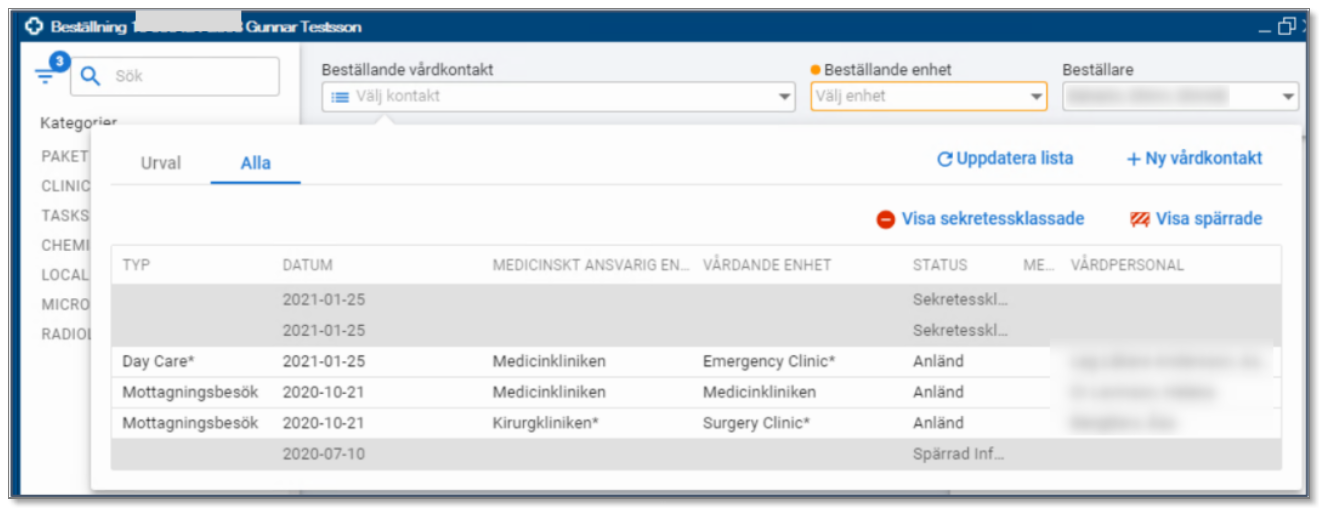Click the red Visa sekretessklassade icon
This screenshot has height=516, width=1329.
pos(885,219)
